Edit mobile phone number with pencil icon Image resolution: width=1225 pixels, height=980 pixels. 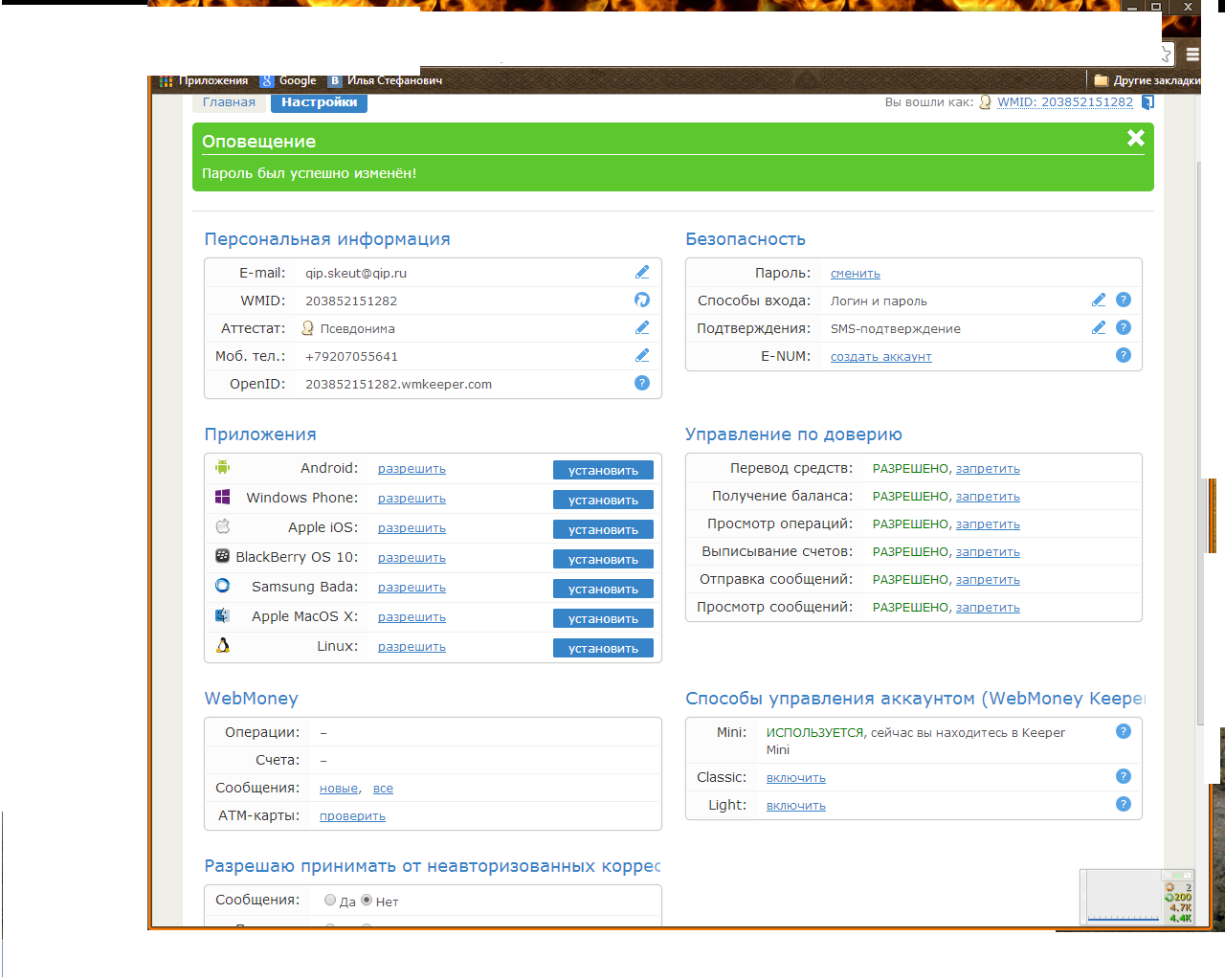(x=642, y=356)
